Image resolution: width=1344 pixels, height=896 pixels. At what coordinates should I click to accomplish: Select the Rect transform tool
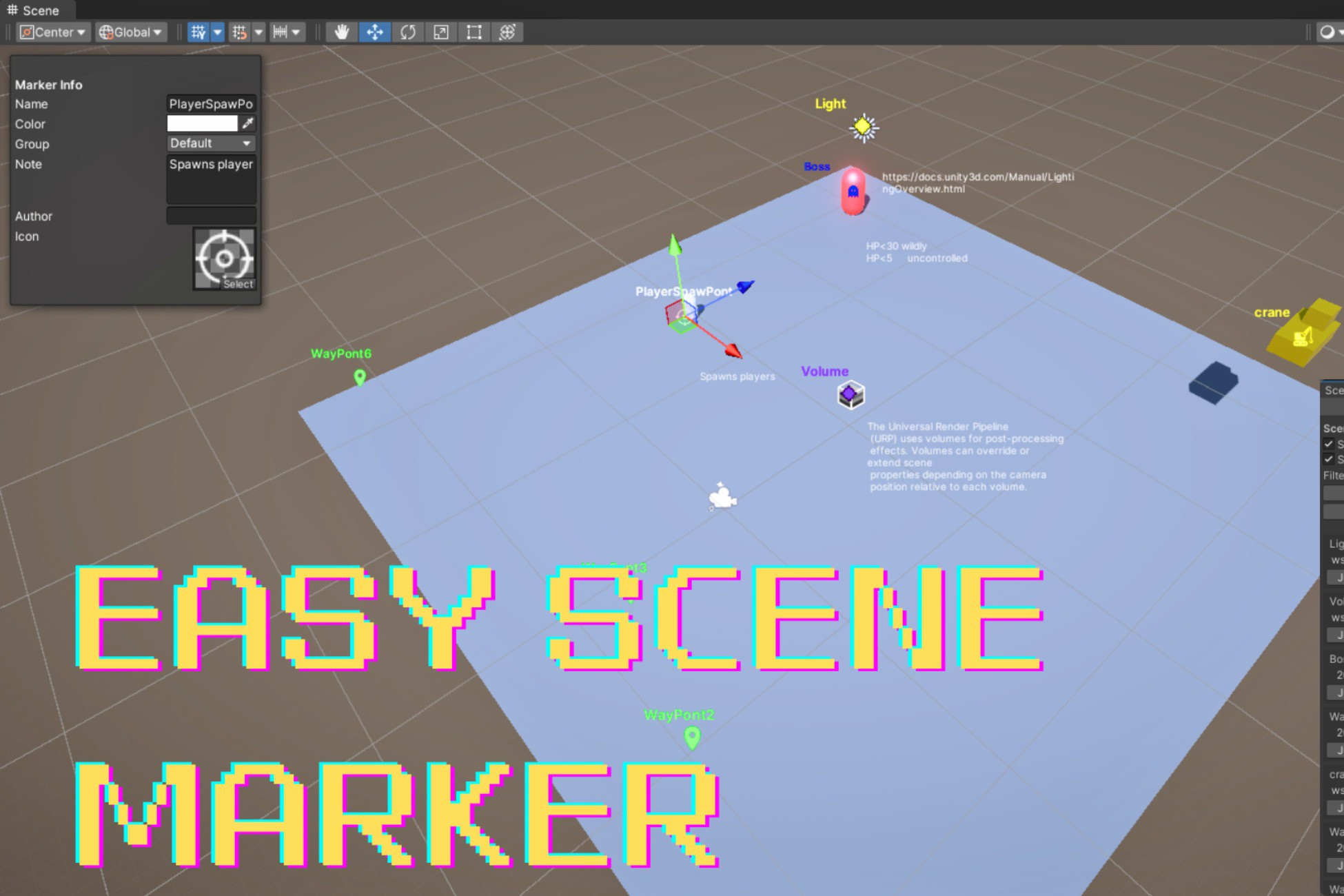[x=474, y=32]
